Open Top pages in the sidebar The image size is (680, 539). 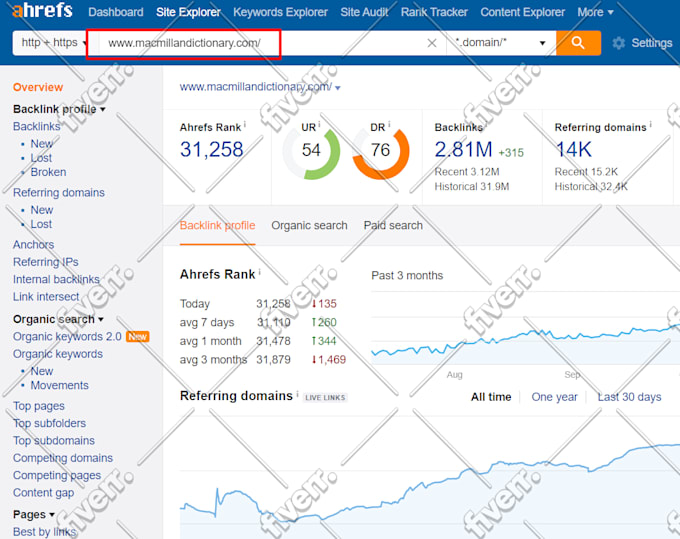pyautogui.click(x=39, y=406)
